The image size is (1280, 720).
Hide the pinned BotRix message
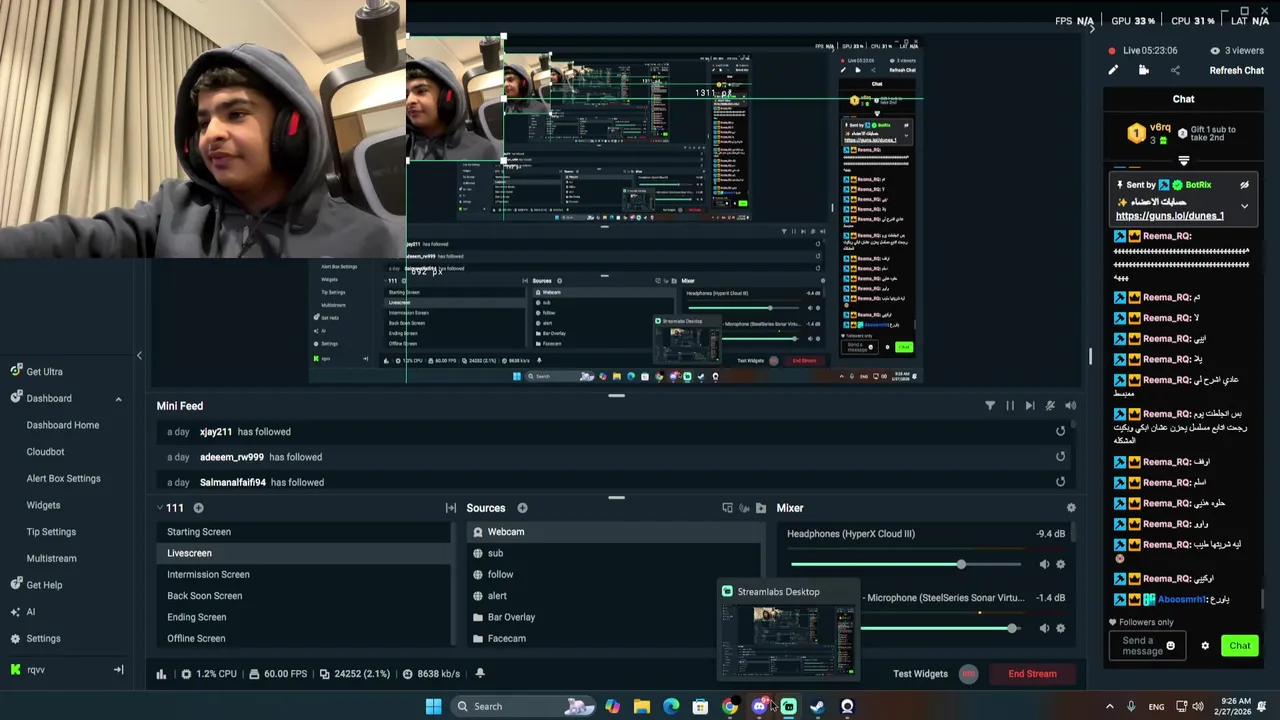point(1244,185)
